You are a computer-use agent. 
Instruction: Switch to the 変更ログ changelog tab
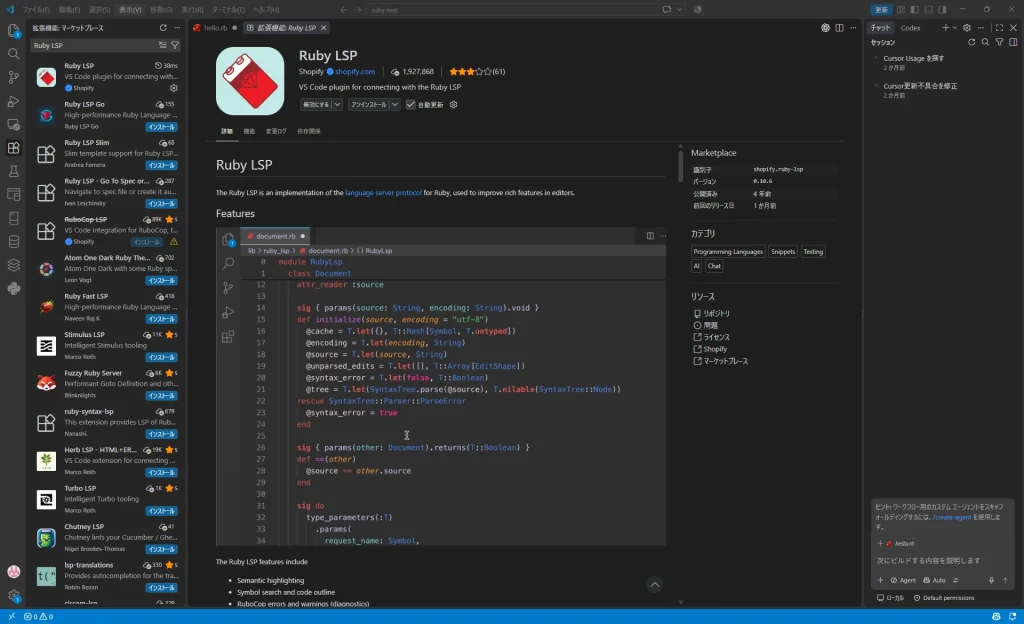tap(276, 131)
